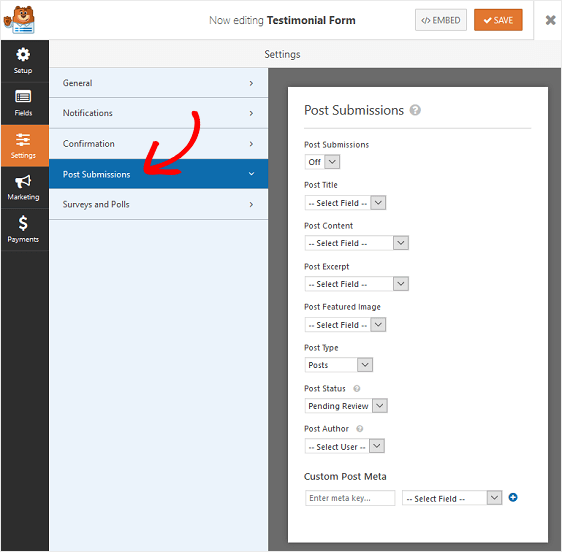Expand Surveys and Polls chevron arrow
This screenshot has width=562, height=552.
pos(251,204)
